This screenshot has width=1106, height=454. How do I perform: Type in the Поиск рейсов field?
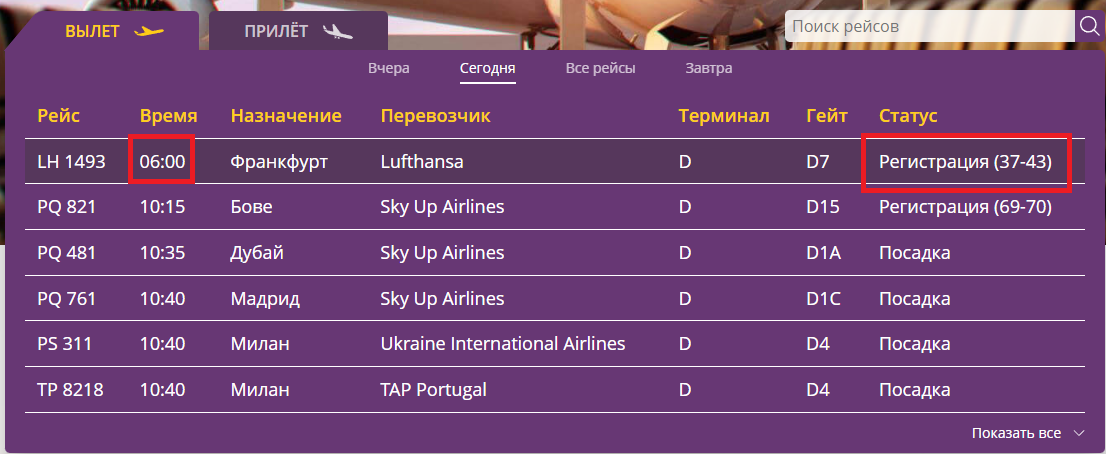point(929,26)
